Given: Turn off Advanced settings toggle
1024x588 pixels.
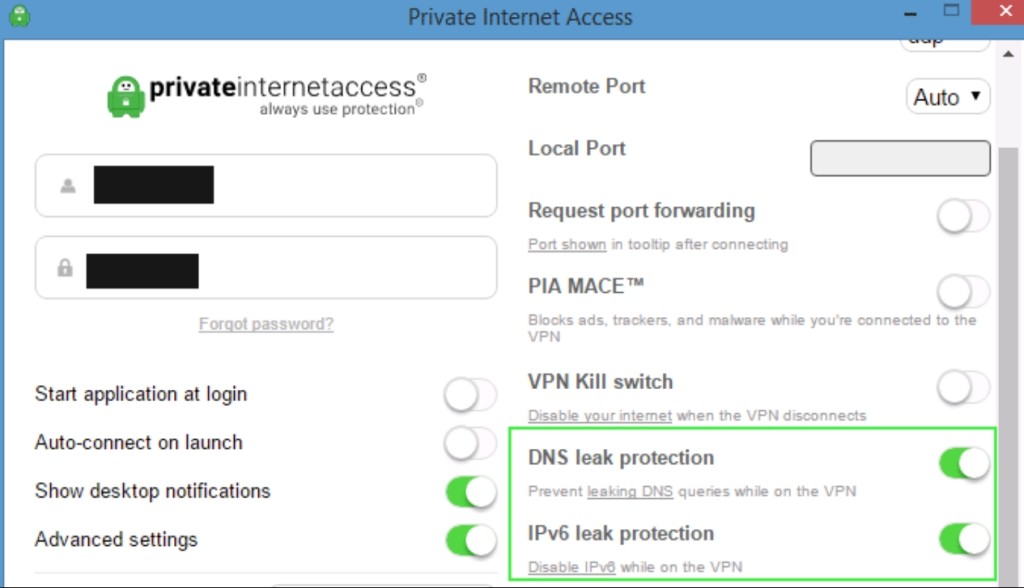Looking at the screenshot, I should pos(470,540).
